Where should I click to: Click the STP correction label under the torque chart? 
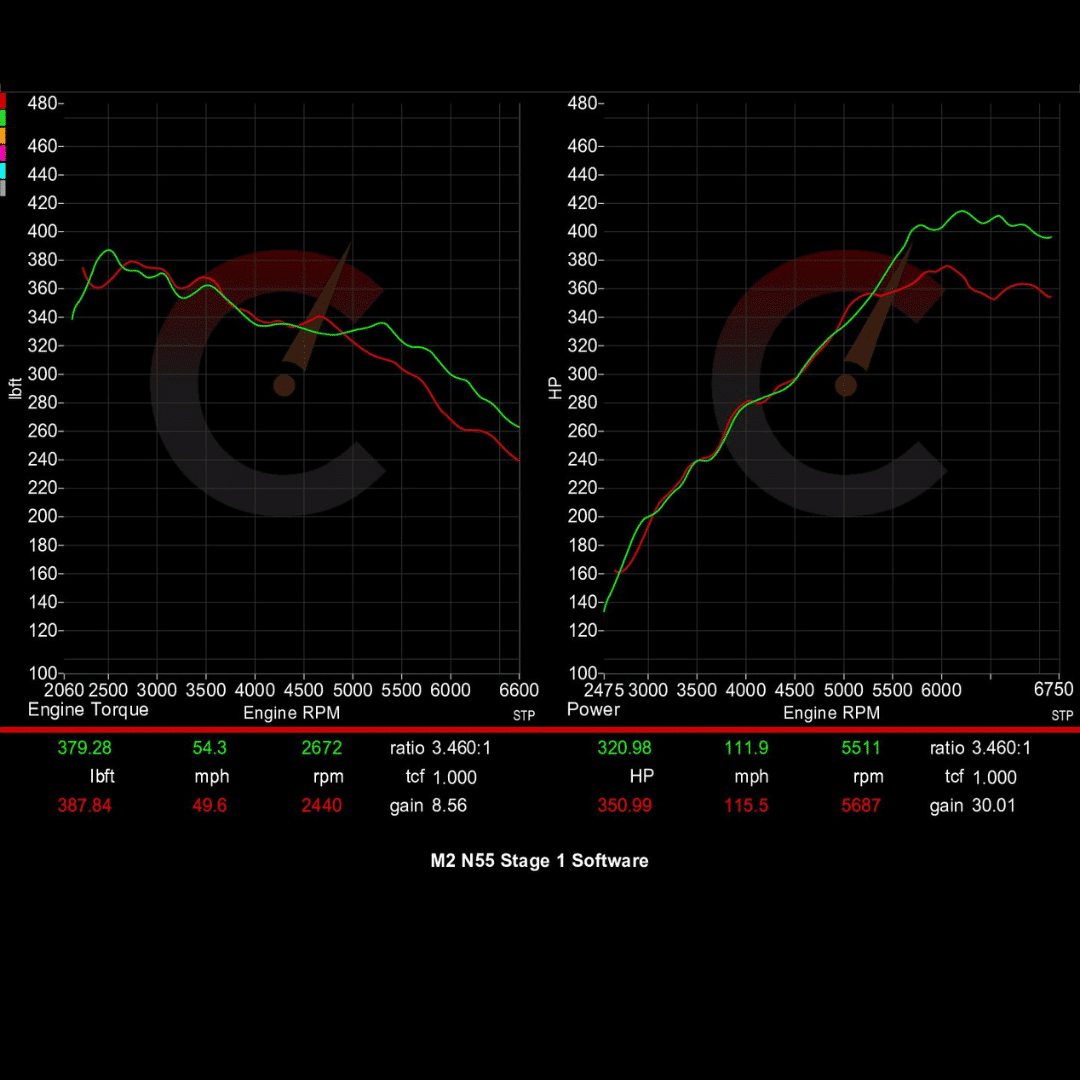point(523,715)
